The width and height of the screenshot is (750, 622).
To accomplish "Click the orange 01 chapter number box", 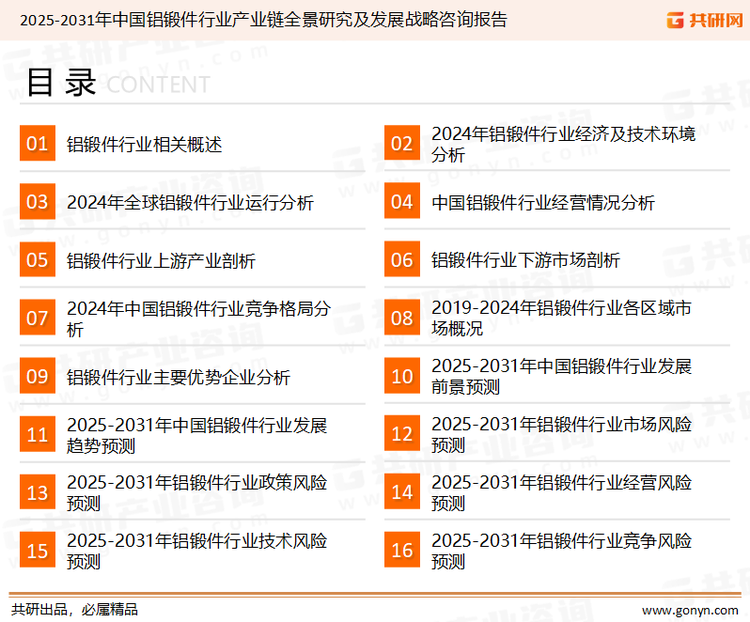I will [x=37, y=143].
